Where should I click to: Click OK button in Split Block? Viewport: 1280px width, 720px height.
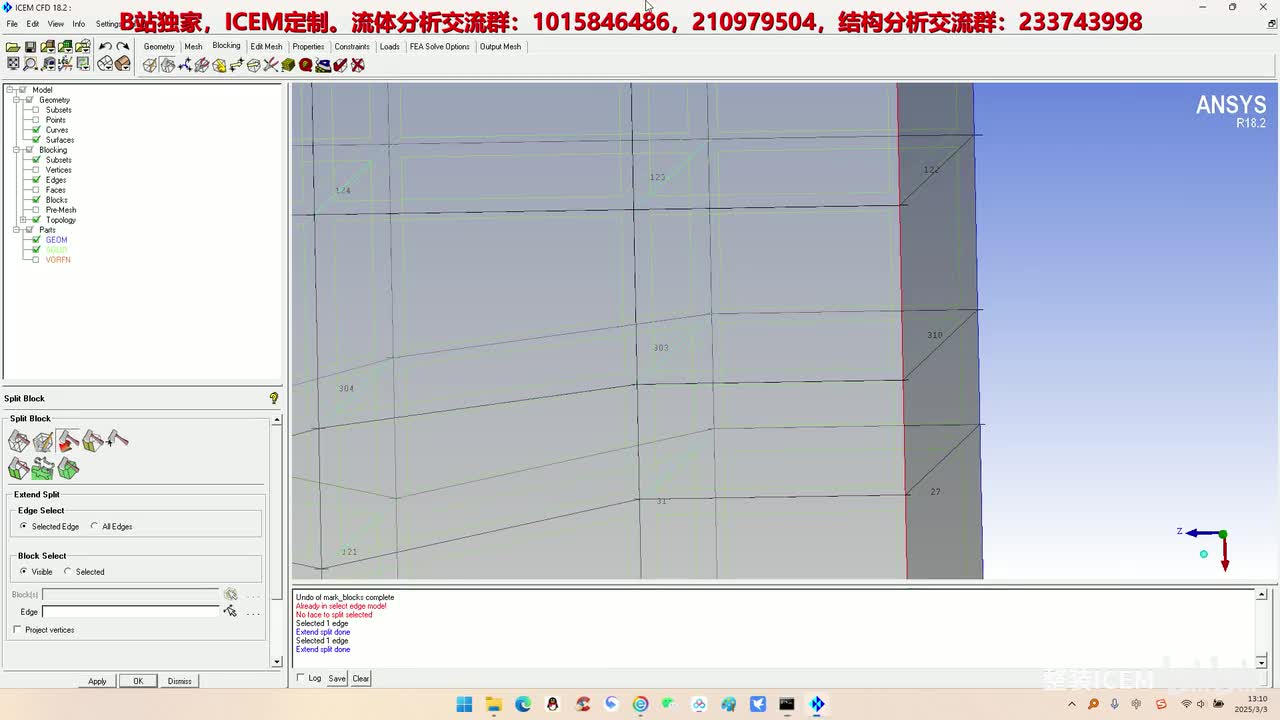[138, 681]
